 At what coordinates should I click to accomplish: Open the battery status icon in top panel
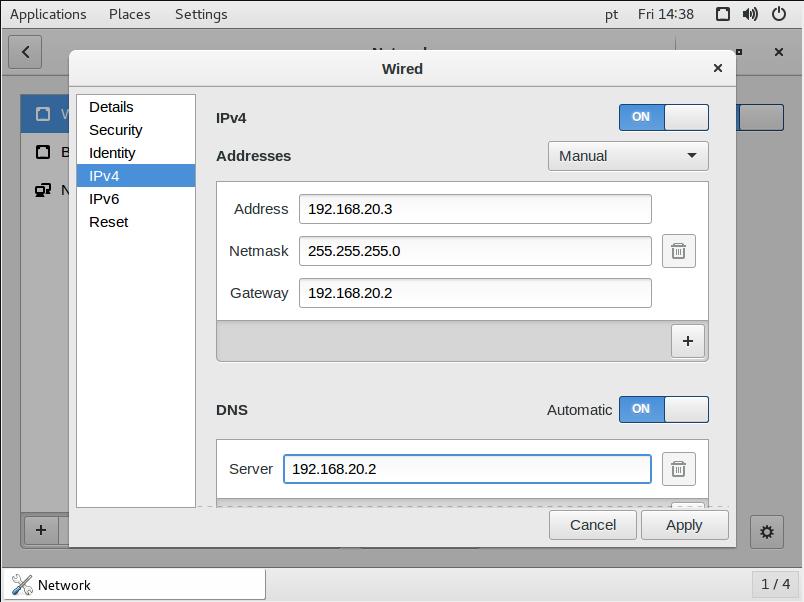pos(778,14)
